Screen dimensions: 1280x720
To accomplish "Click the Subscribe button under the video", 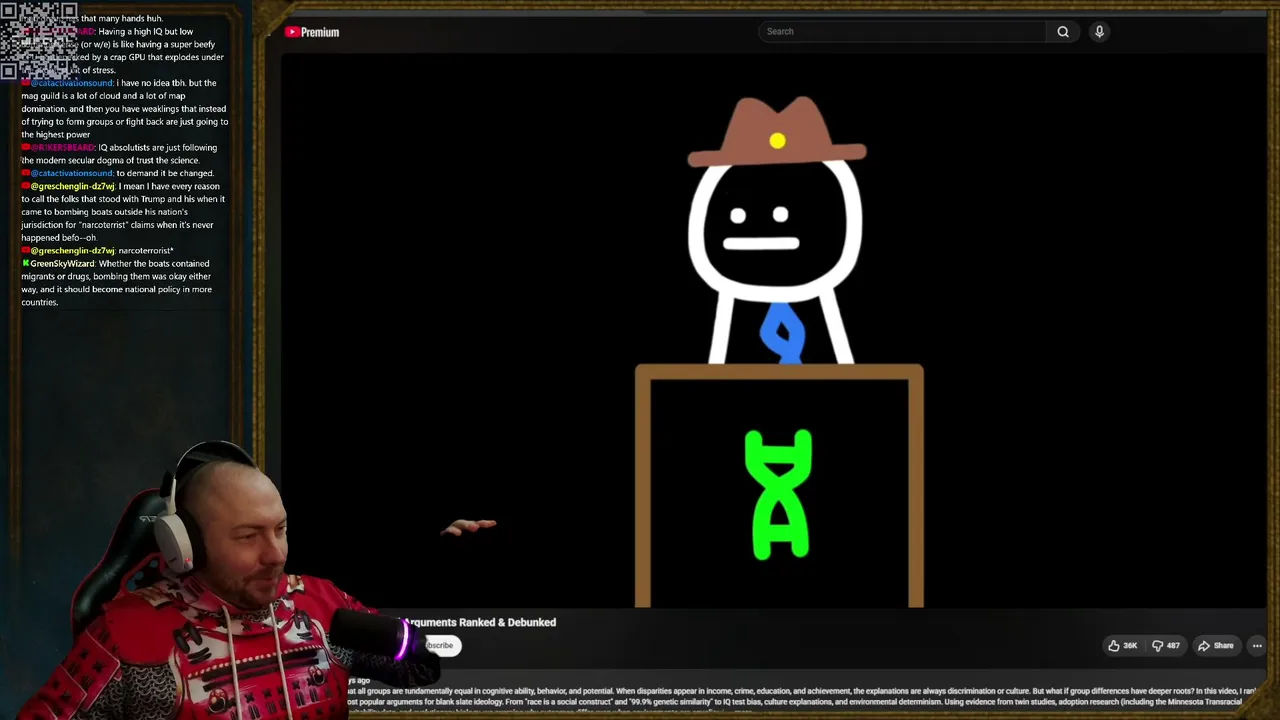I will pos(441,646).
